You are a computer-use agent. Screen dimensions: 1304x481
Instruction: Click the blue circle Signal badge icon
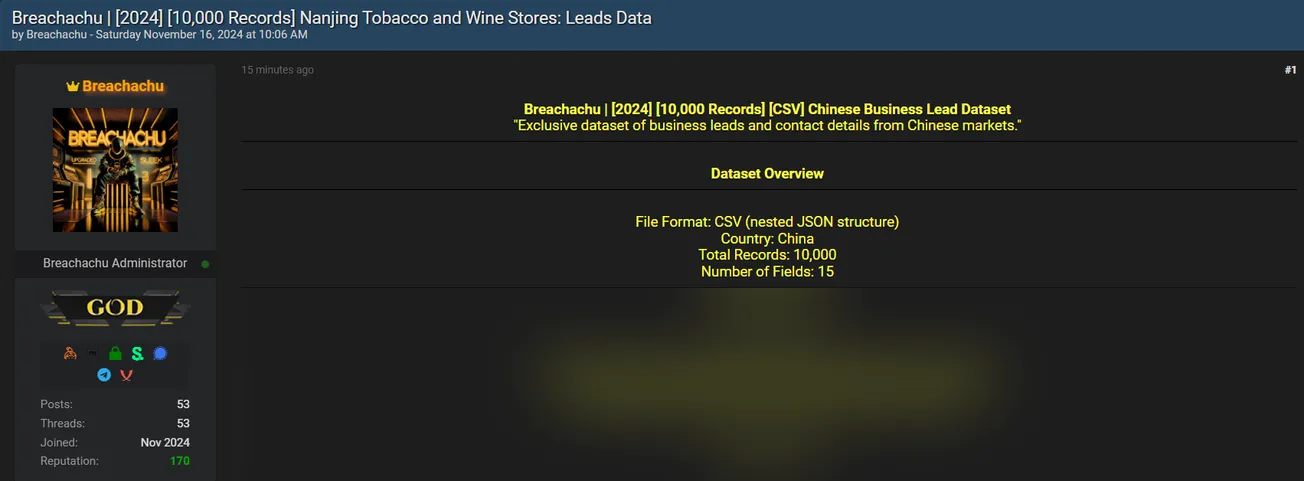point(160,353)
